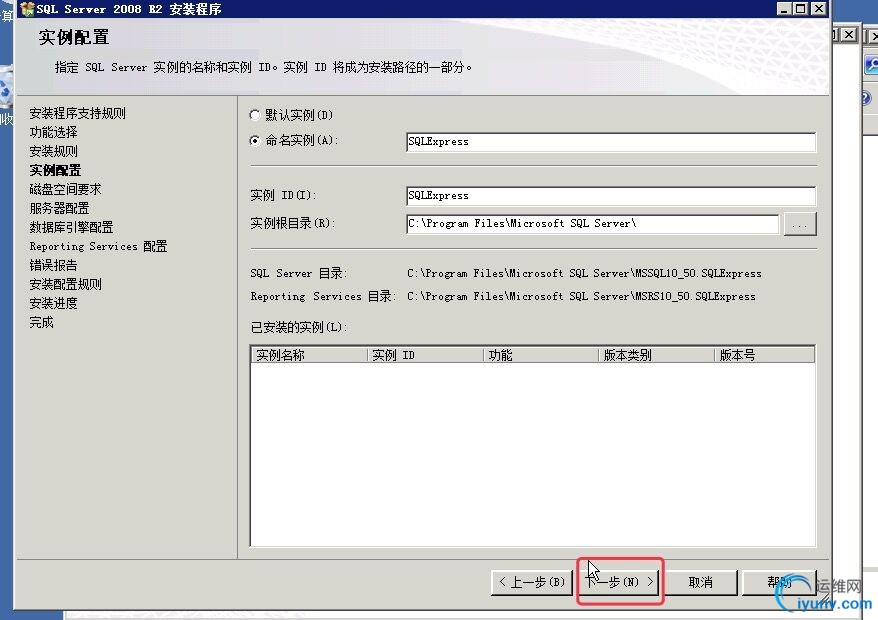Click the MSRS10_50.SQLExpress directory path text

pyautogui.click(x=581, y=296)
